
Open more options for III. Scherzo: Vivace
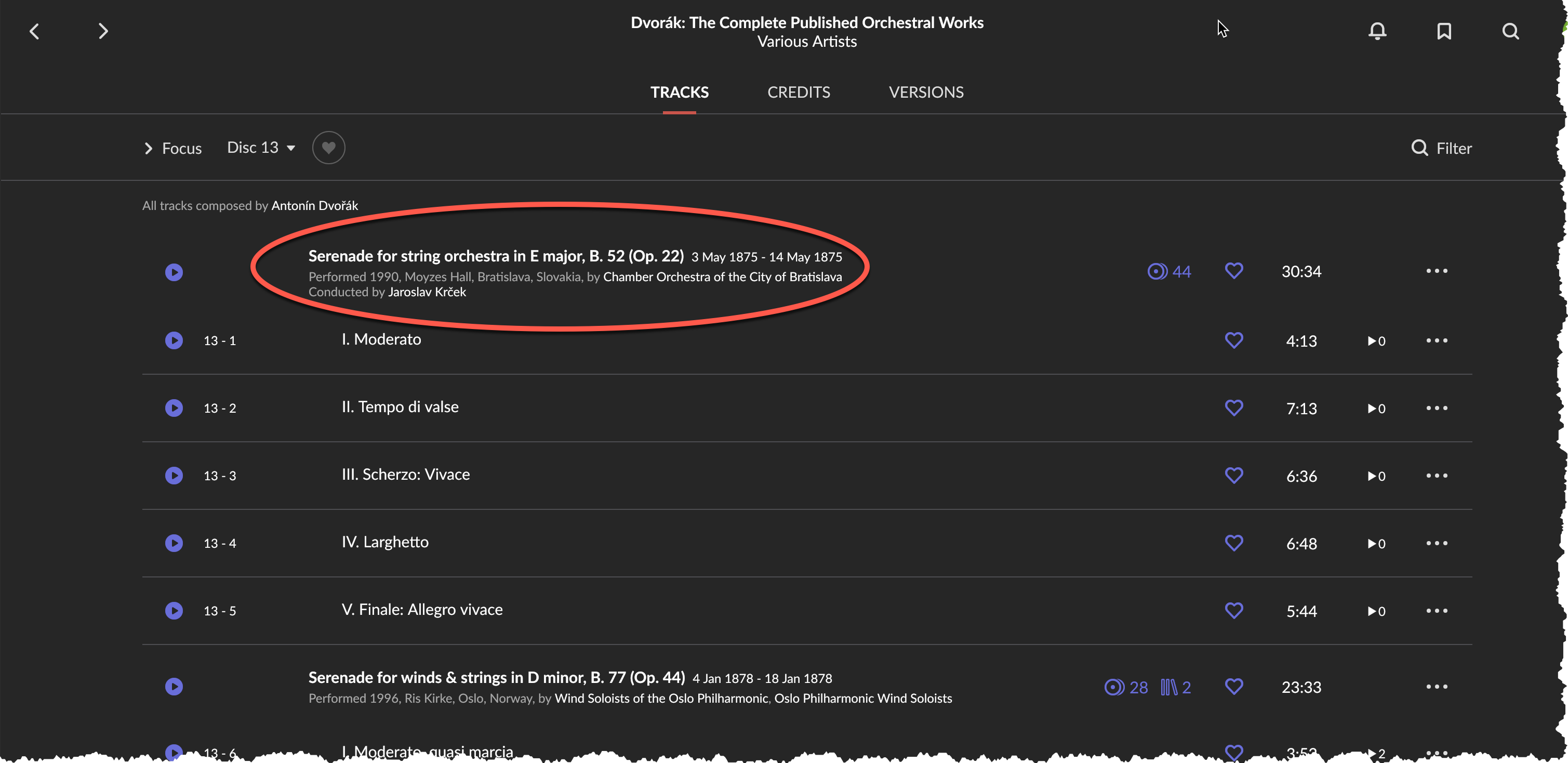tap(1437, 475)
